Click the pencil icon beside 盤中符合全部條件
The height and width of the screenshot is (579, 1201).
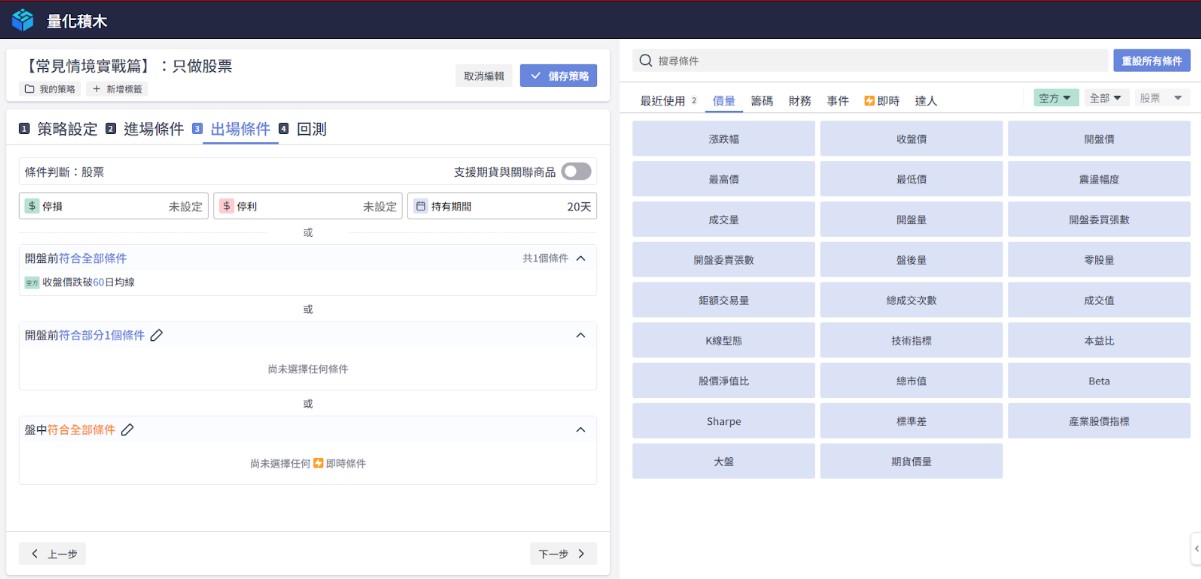point(127,430)
